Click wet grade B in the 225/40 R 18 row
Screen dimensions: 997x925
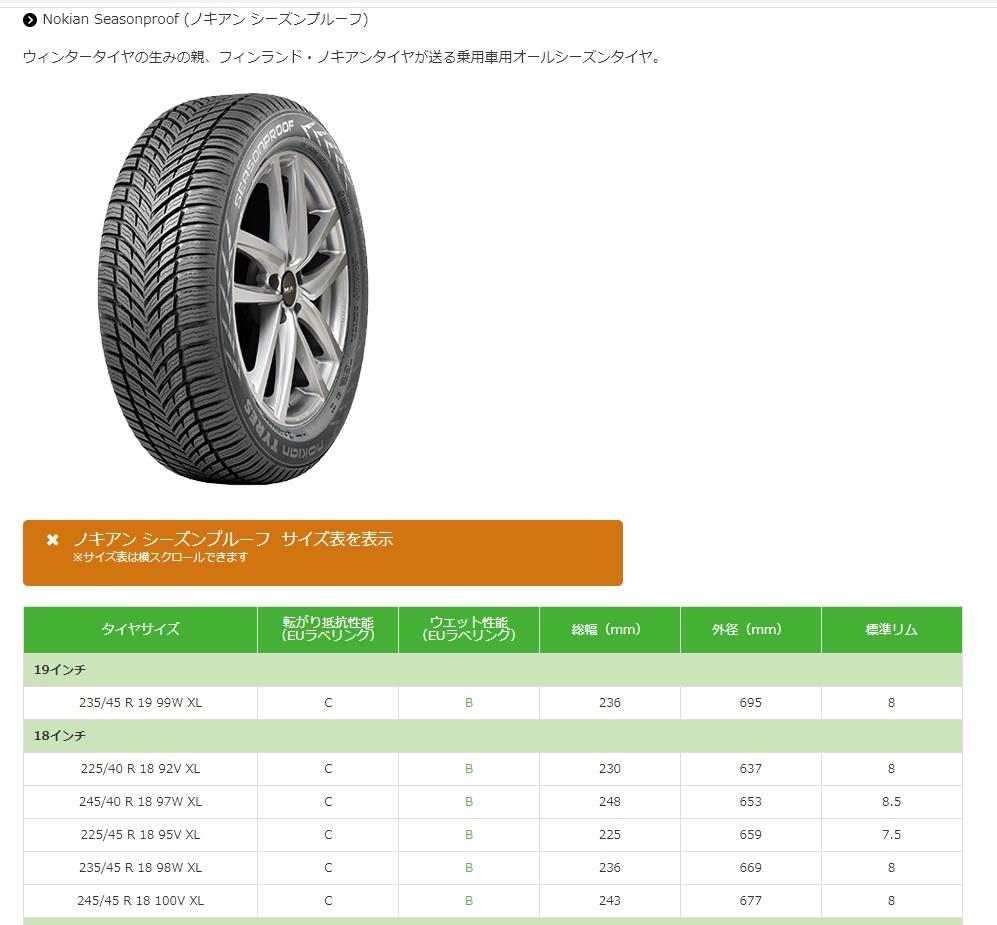pos(469,769)
